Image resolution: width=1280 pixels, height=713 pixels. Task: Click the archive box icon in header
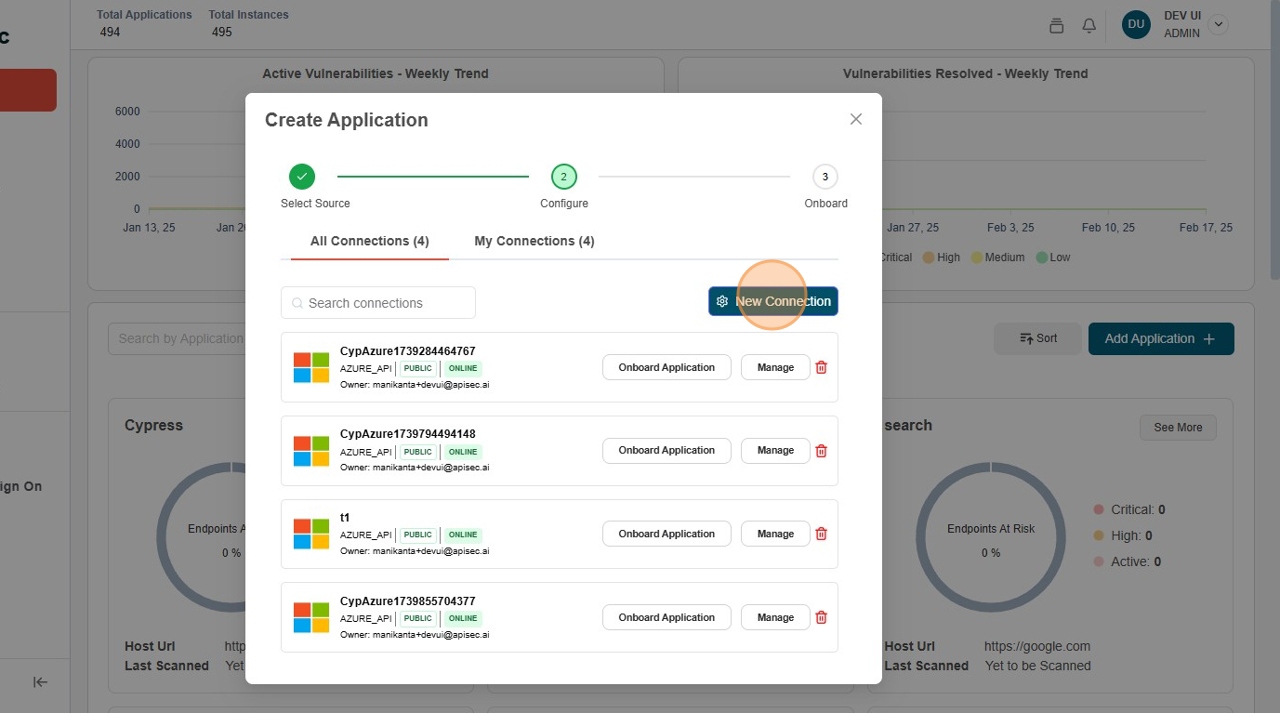click(1056, 26)
